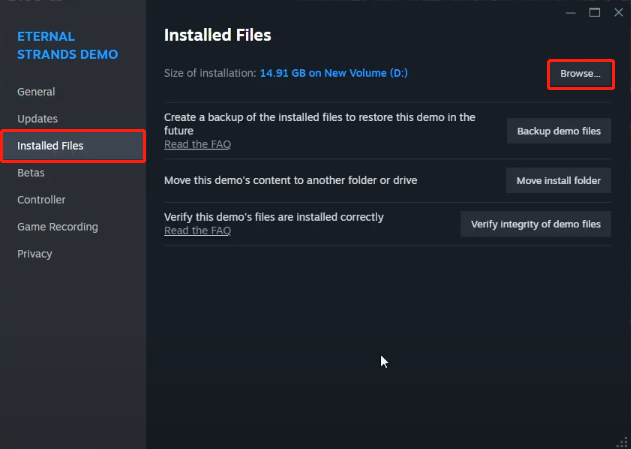Minimize the properties window
This screenshot has width=631, height=449.
(x=570, y=13)
